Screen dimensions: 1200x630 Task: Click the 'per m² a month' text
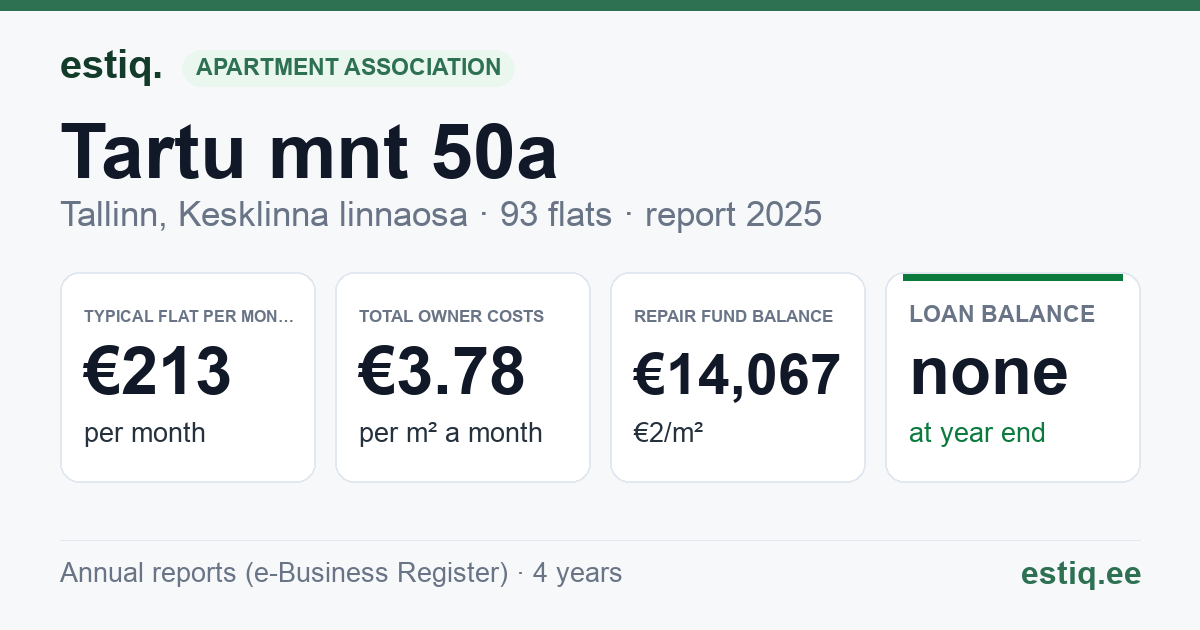click(x=451, y=433)
